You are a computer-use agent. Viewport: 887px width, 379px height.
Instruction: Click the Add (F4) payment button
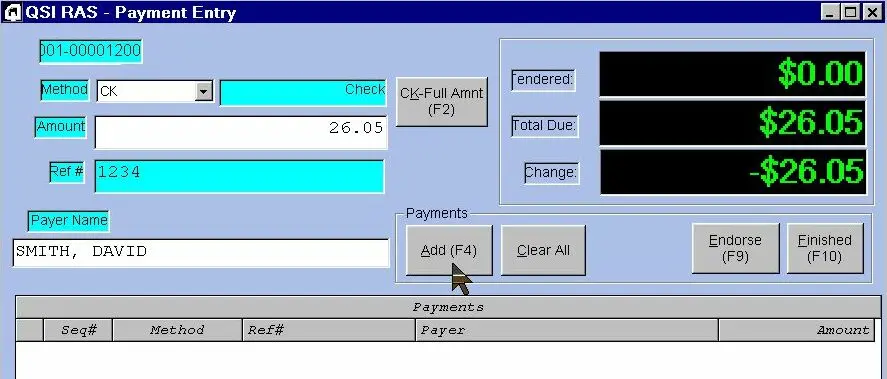point(449,250)
